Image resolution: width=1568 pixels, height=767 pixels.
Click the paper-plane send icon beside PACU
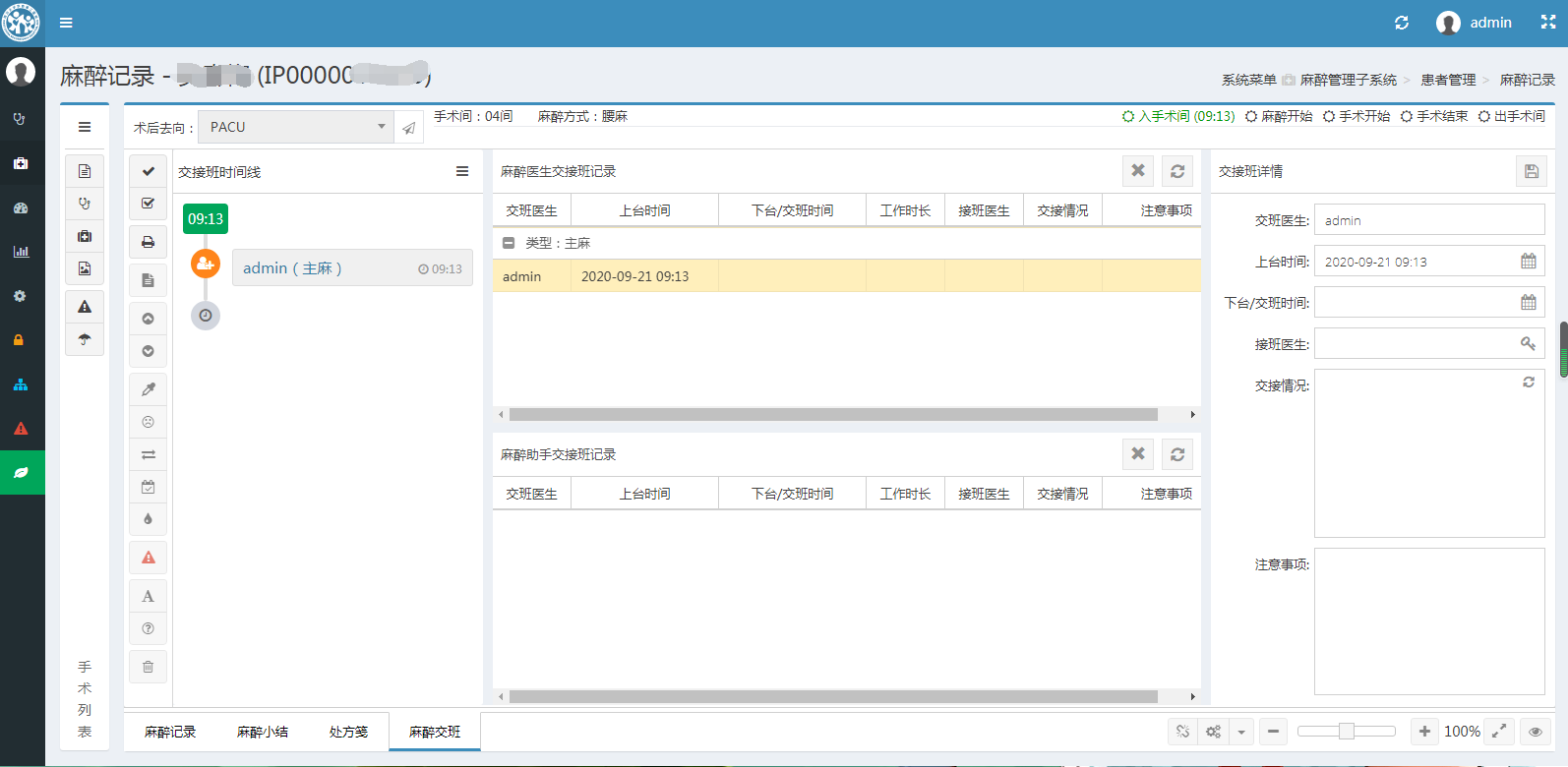click(409, 127)
